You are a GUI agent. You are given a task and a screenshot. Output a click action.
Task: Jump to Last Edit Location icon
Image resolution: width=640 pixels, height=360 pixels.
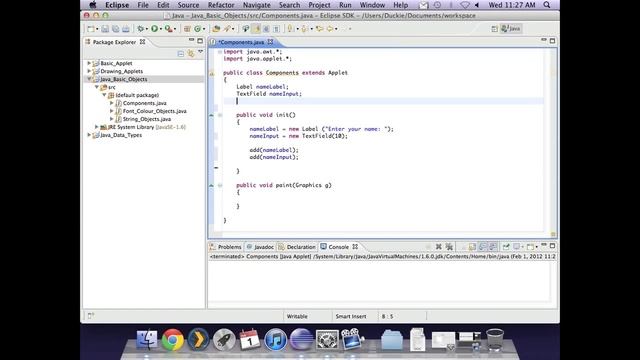[x=319, y=29]
